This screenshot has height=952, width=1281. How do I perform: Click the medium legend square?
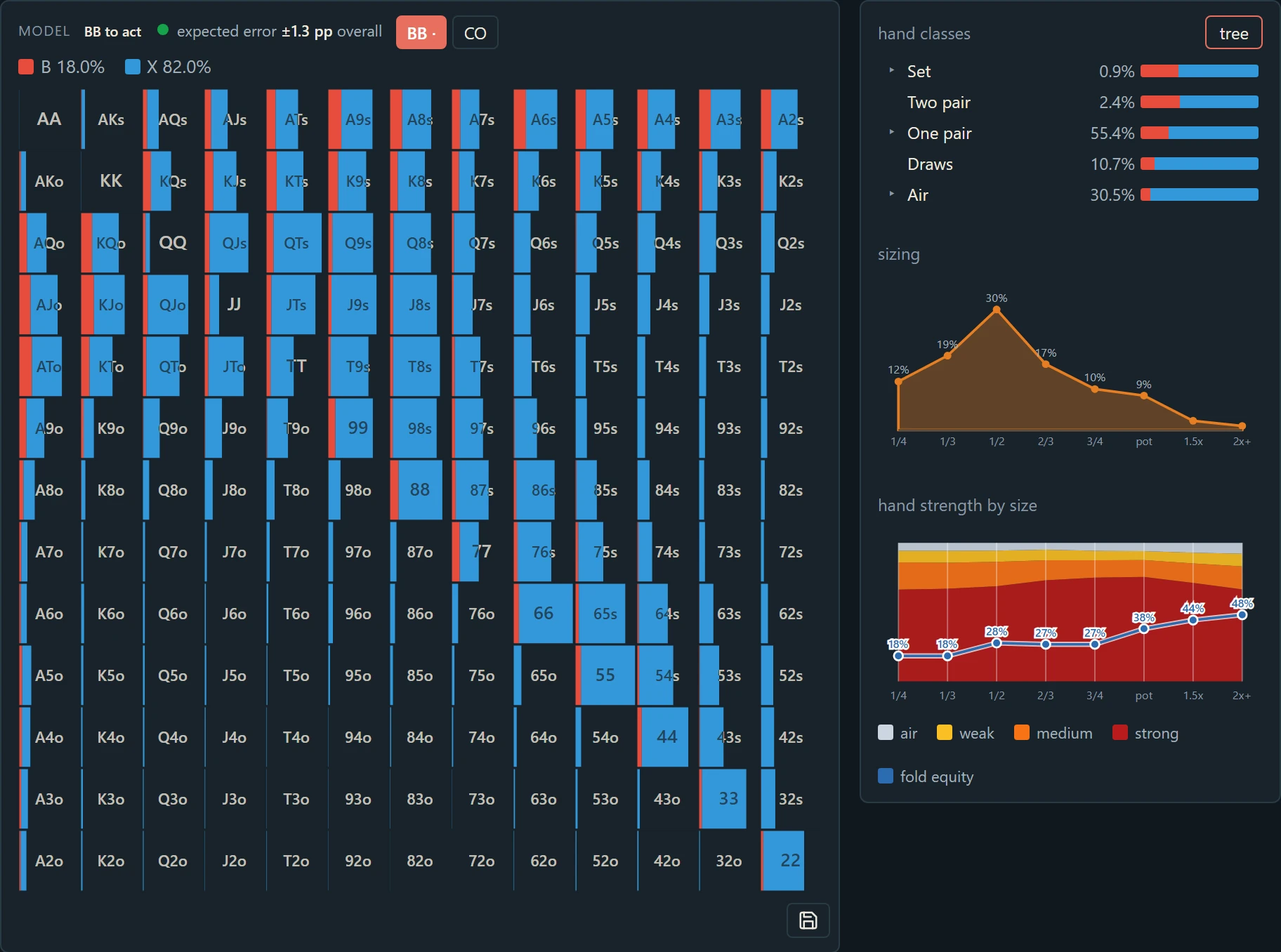tap(1022, 732)
